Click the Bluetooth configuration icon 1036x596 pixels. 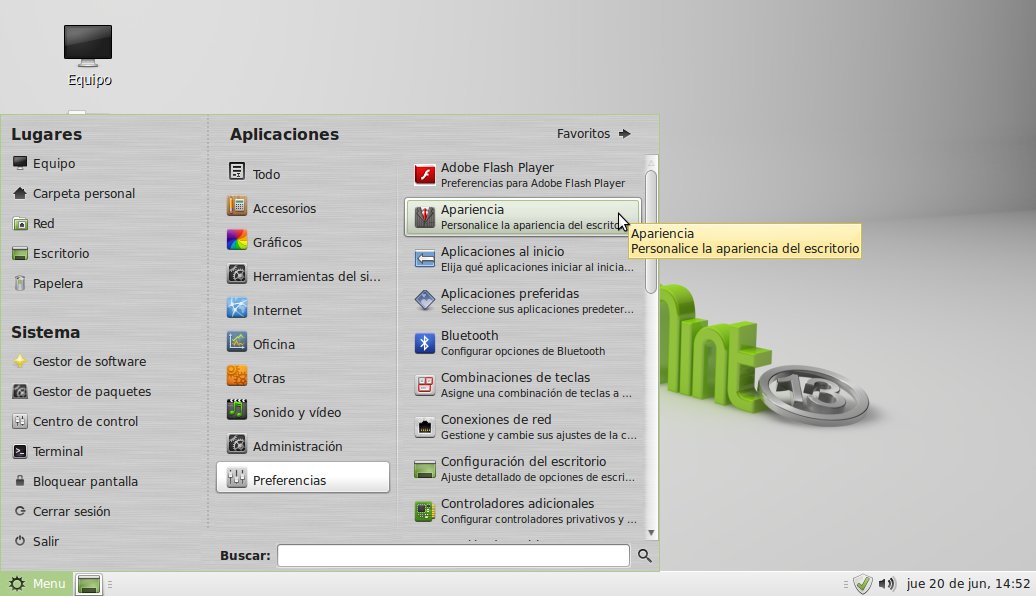tap(427, 342)
